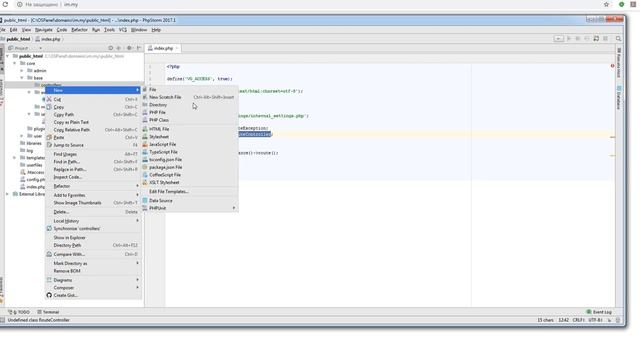The image size is (640, 360).
Task: Click the GitHub icon beside Create Gist
Action: [x=49, y=295]
